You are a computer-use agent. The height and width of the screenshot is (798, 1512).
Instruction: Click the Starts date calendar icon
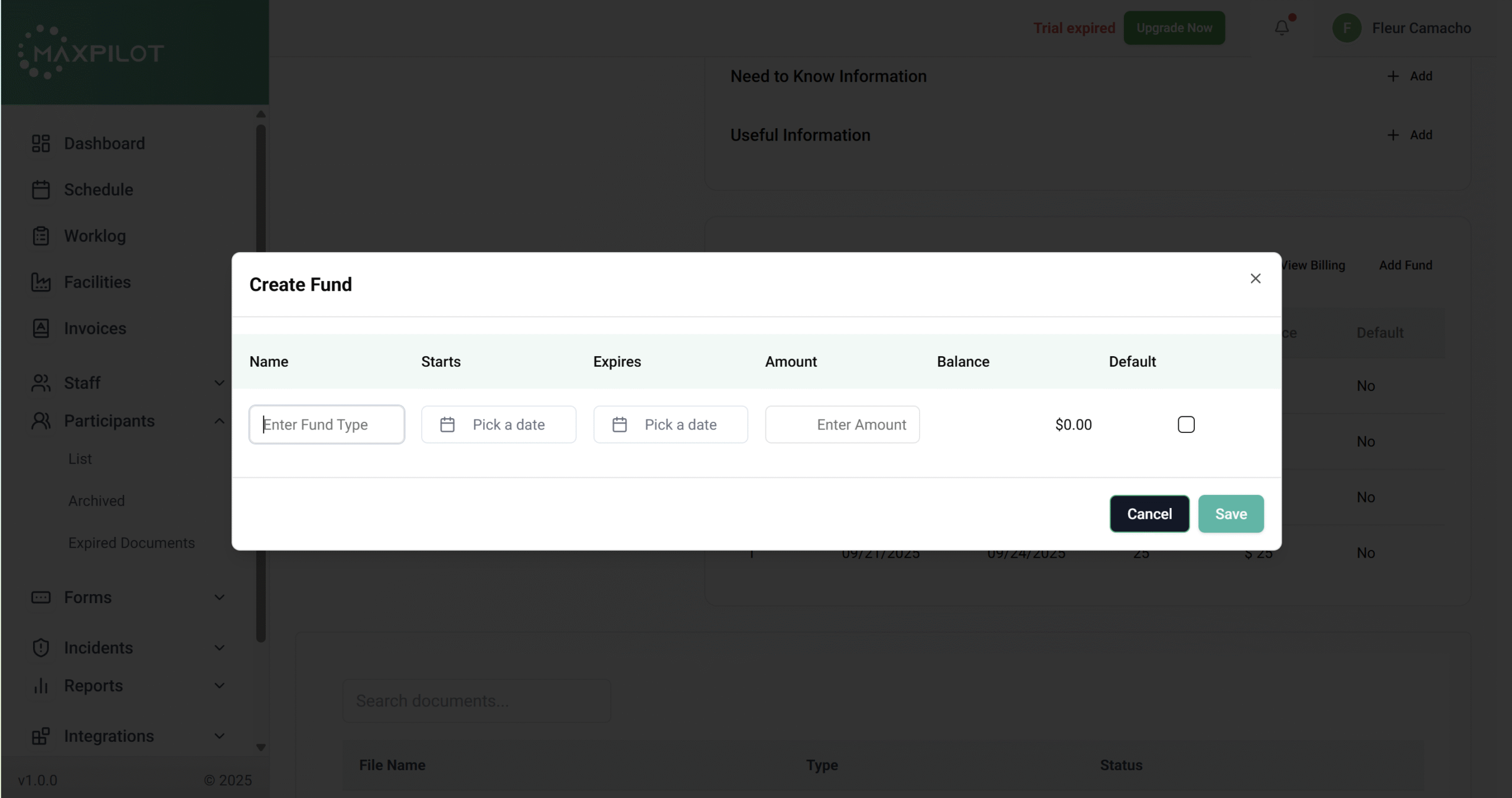[448, 425]
